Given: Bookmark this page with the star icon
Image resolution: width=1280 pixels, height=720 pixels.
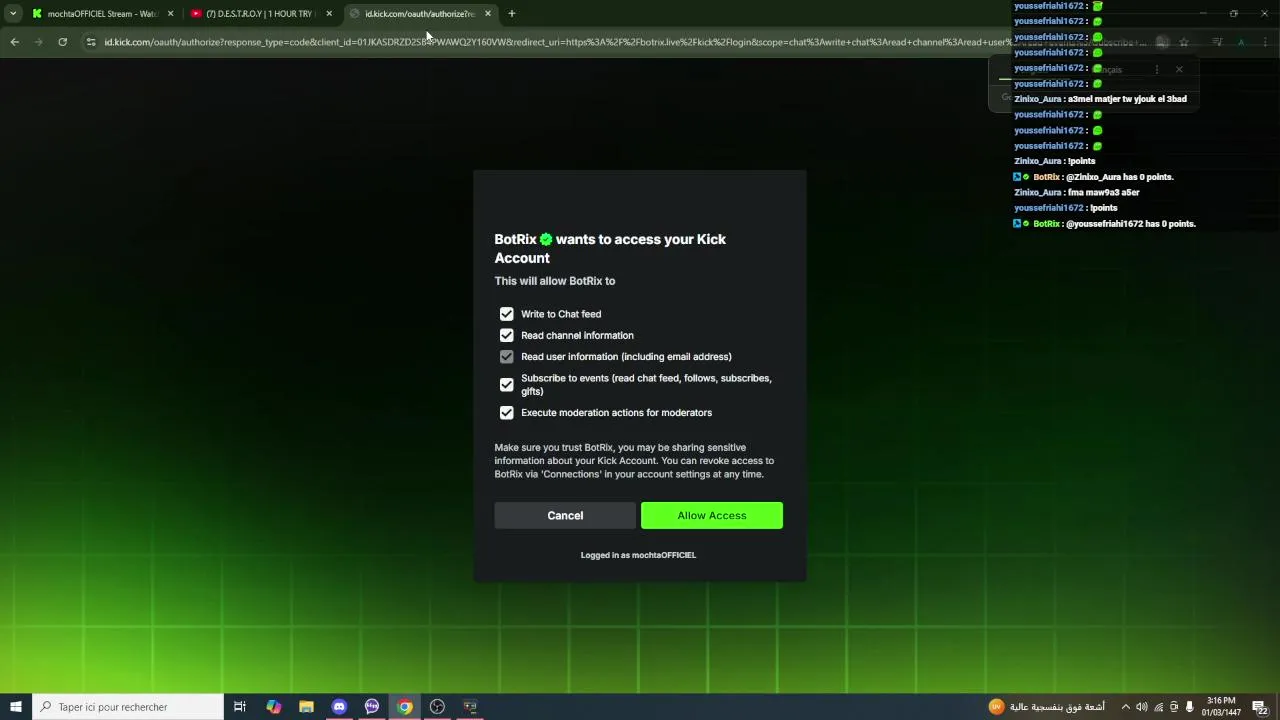Looking at the screenshot, I should [1184, 42].
